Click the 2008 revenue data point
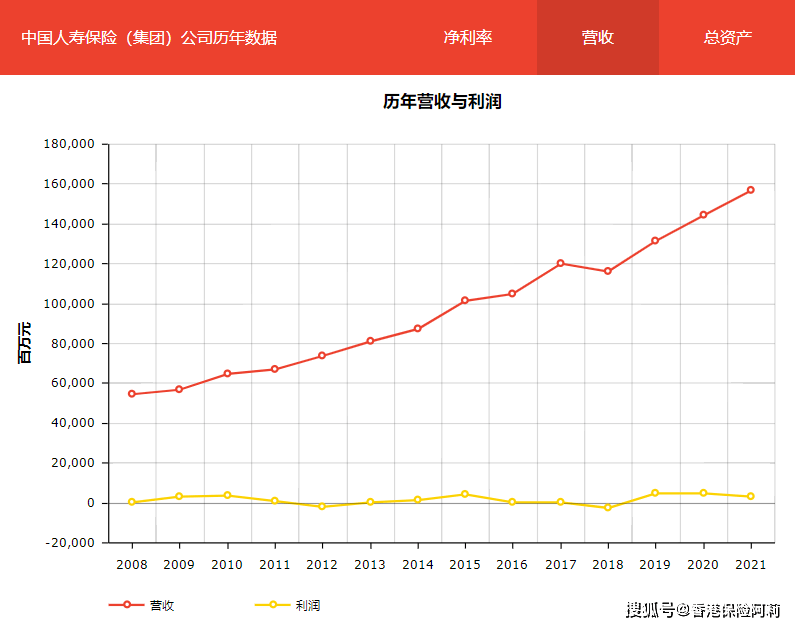The image size is (795, 627). coord(132,394)
